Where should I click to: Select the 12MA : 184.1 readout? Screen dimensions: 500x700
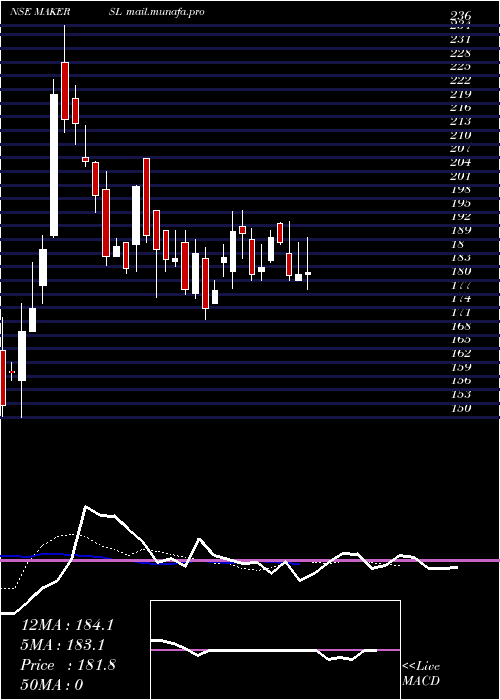coord(67,625)
